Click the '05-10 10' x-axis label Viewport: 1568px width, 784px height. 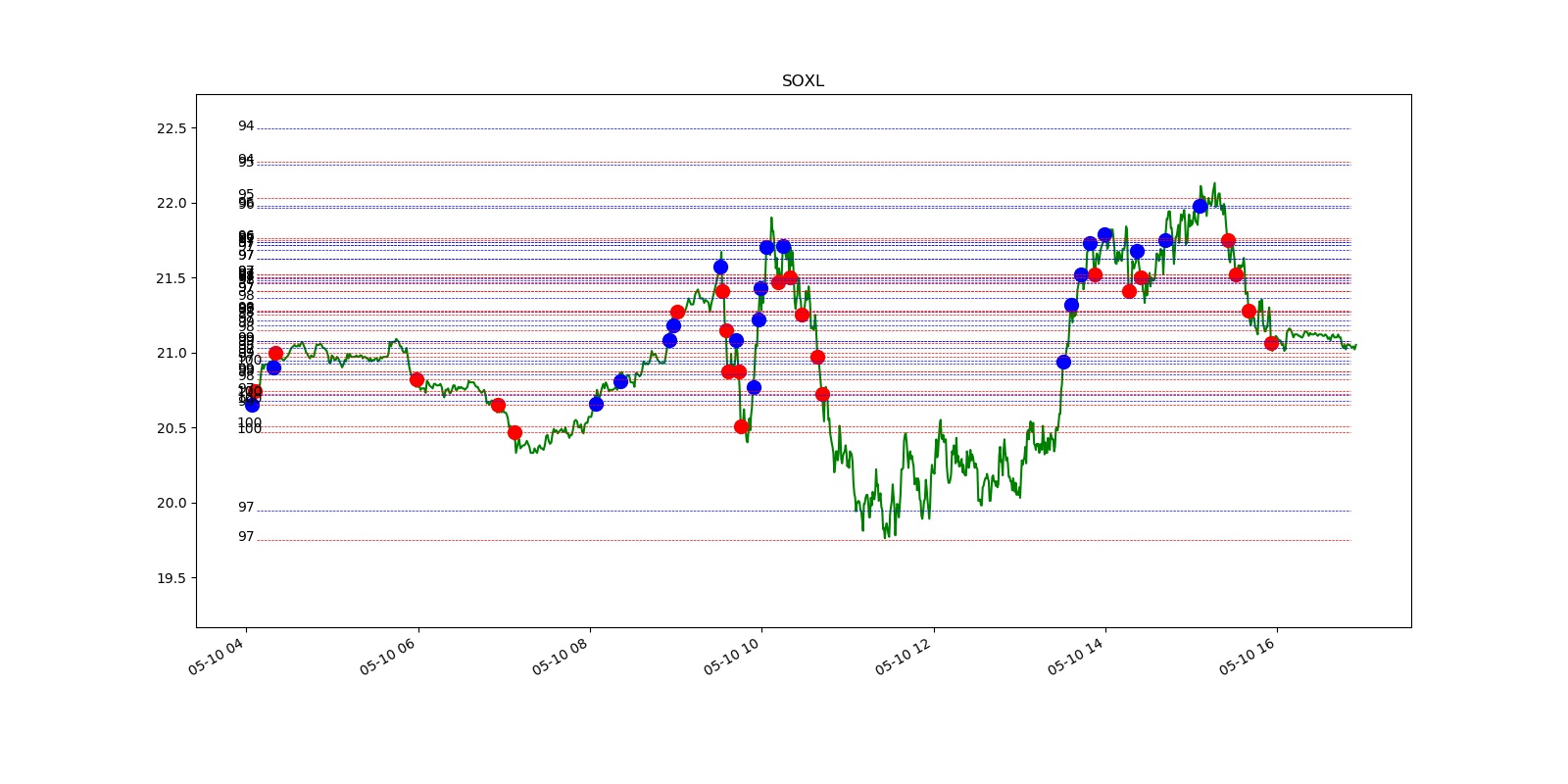[x=732, y=656]
